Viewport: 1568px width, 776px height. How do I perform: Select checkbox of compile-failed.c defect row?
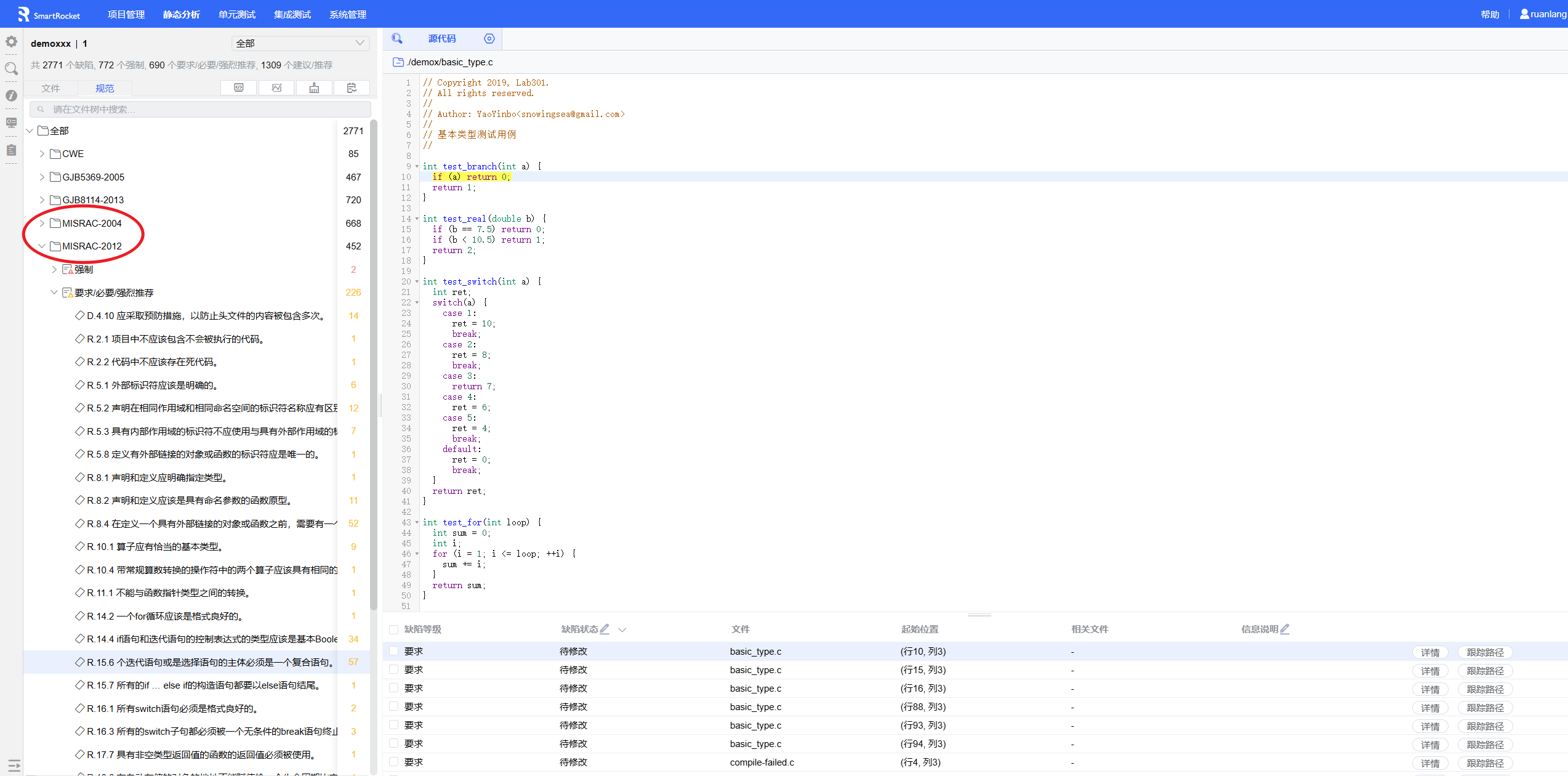pos(393,762)
